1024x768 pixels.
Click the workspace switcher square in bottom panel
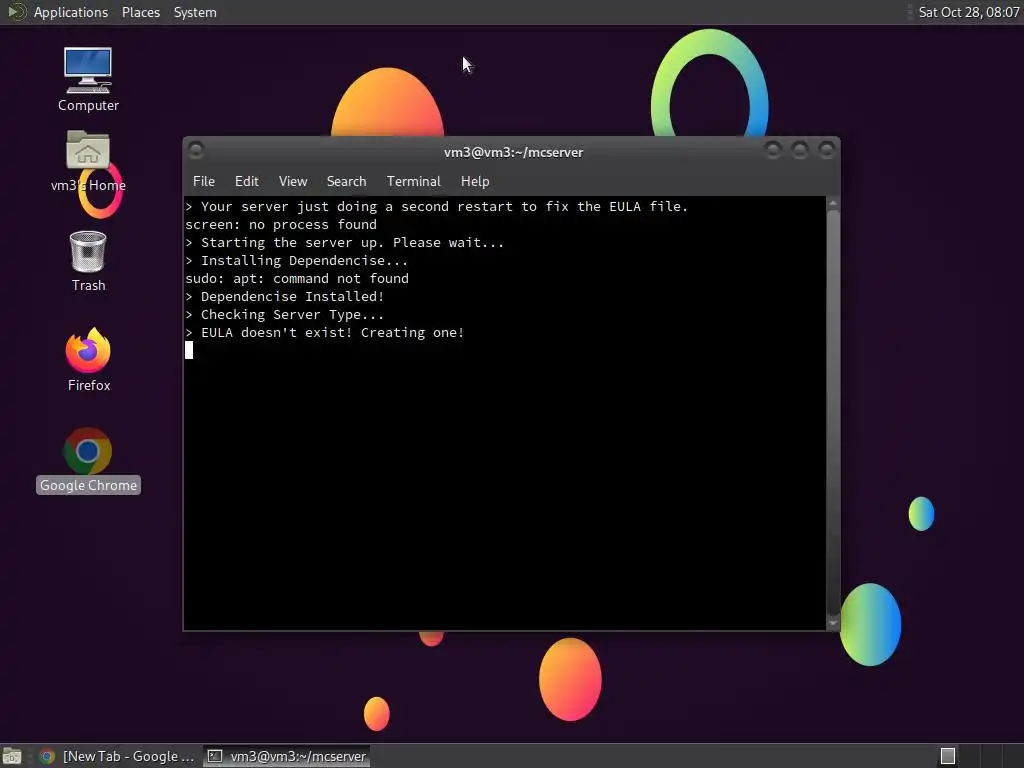coord(948,756)
